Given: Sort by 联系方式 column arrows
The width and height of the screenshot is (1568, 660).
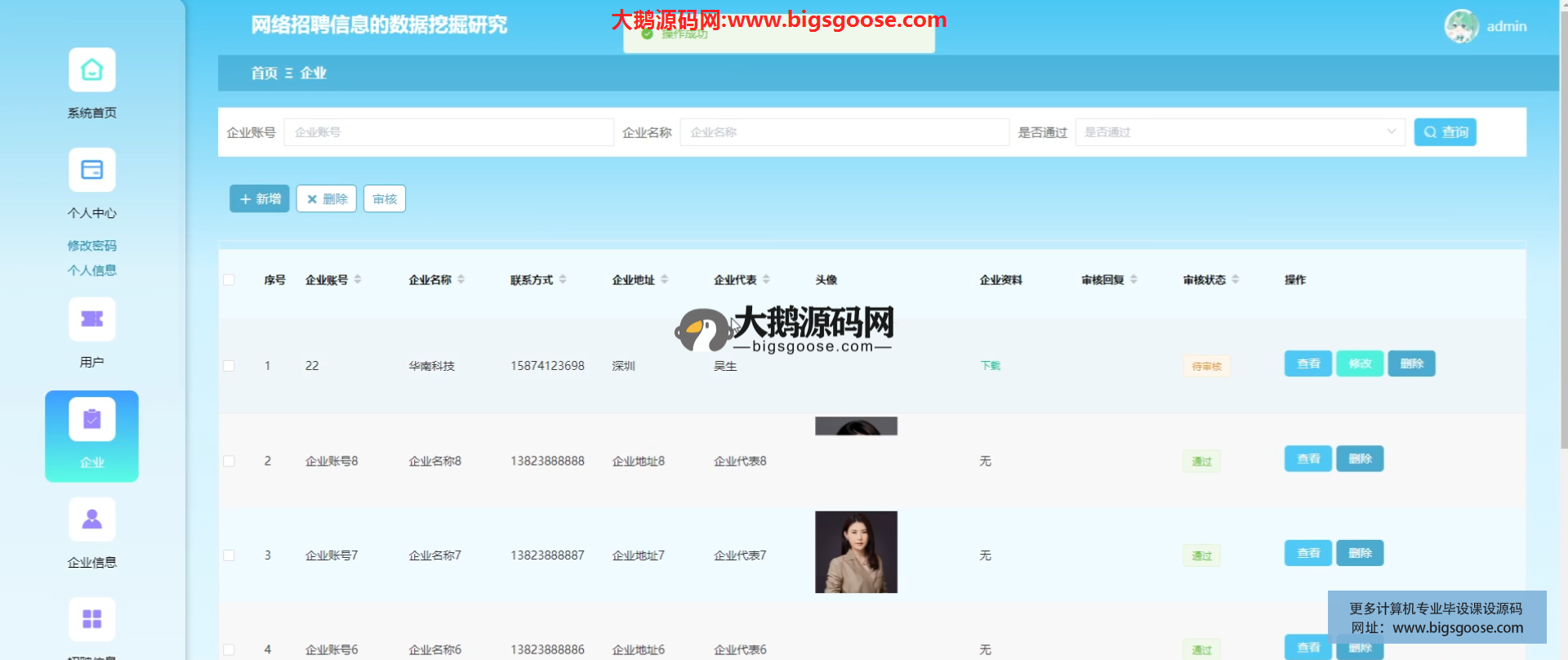Looking at the screenshot, I should pos(563,279).
